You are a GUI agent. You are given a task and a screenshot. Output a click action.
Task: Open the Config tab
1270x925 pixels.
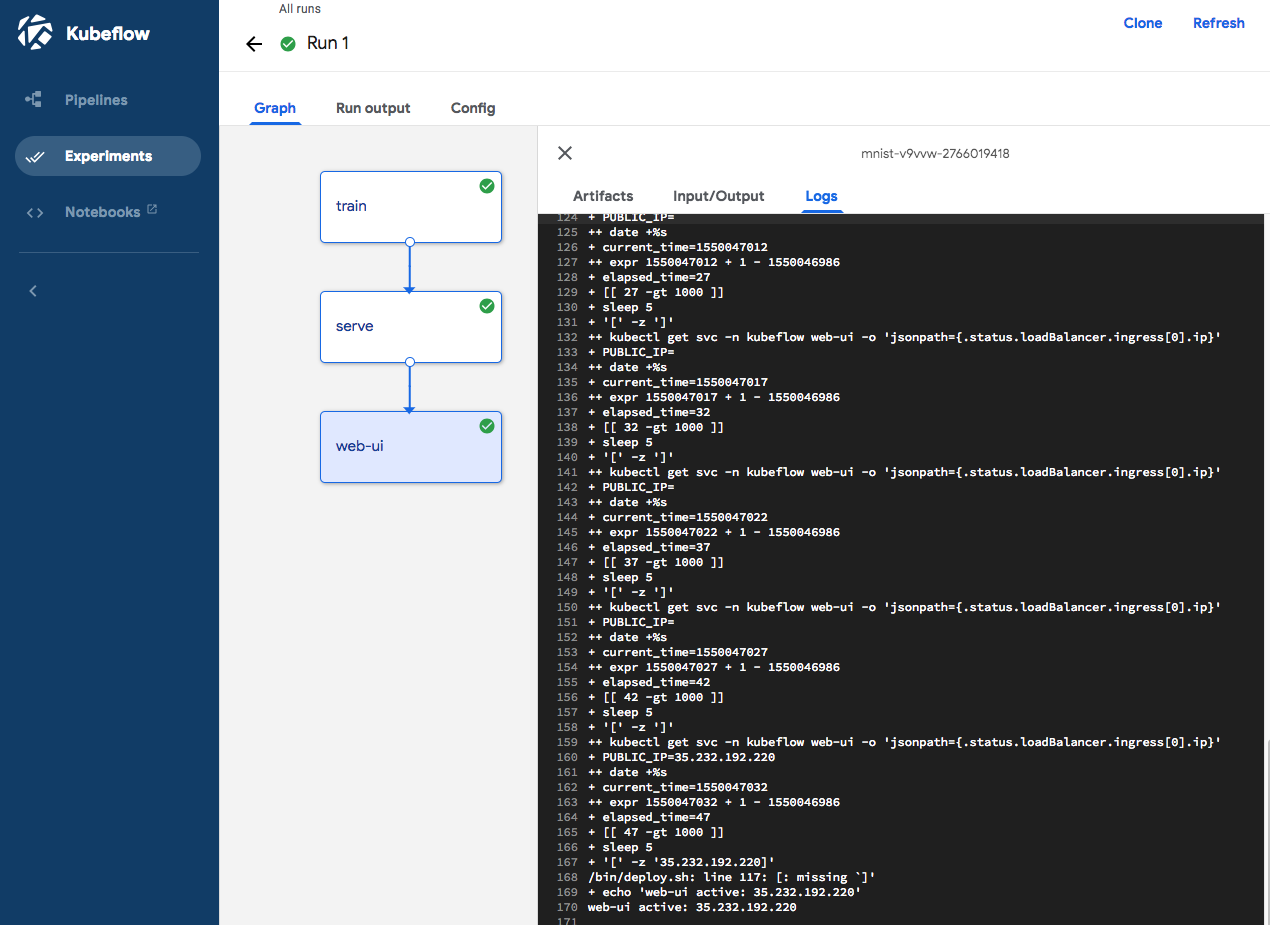(473, 108)
